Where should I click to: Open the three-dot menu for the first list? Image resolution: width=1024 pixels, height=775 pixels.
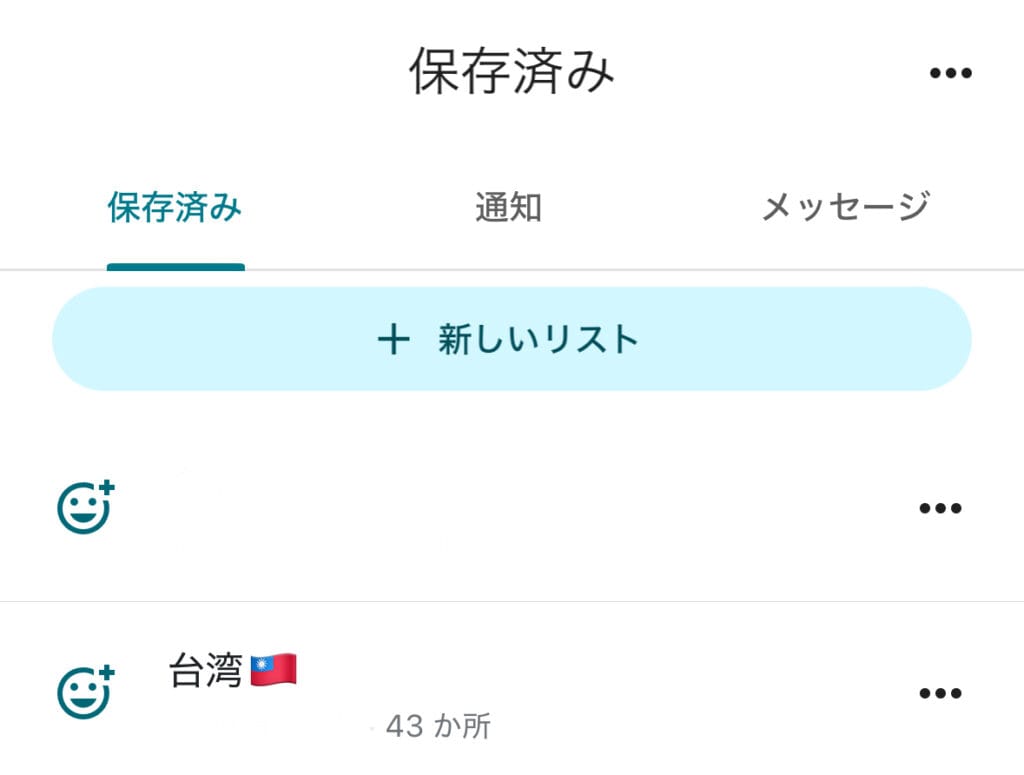938,507
